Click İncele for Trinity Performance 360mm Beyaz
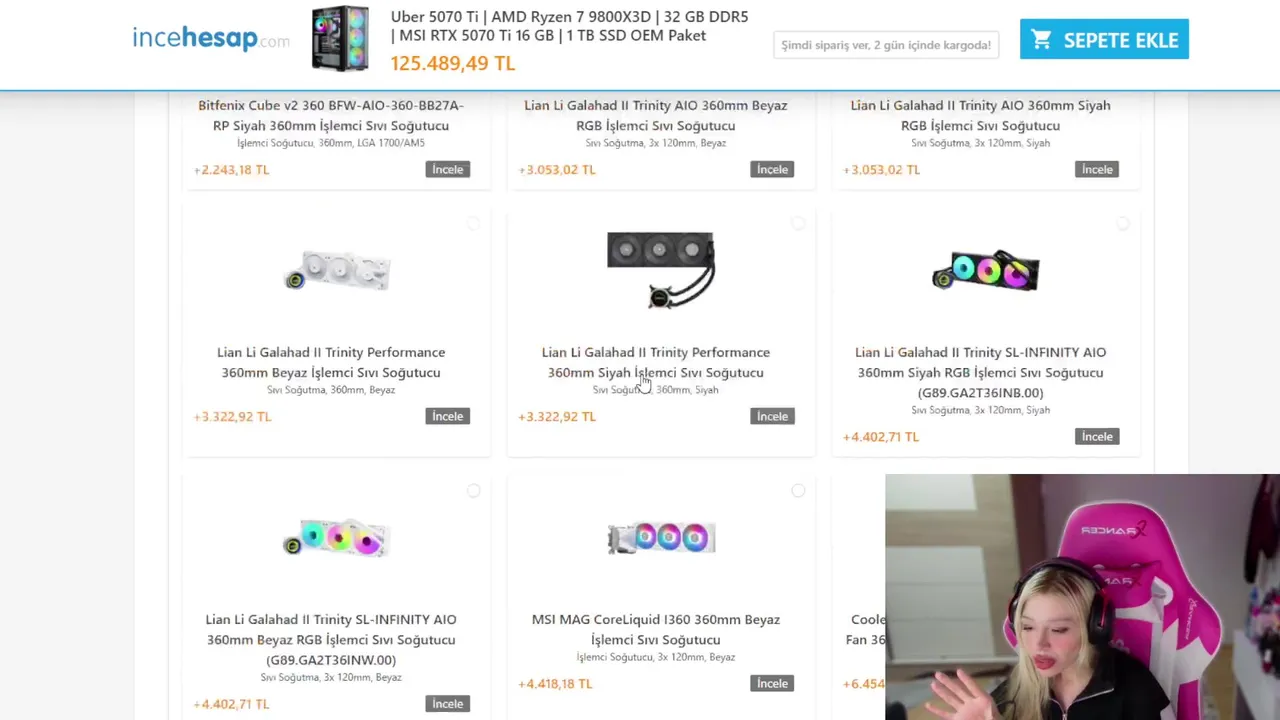 447,416
